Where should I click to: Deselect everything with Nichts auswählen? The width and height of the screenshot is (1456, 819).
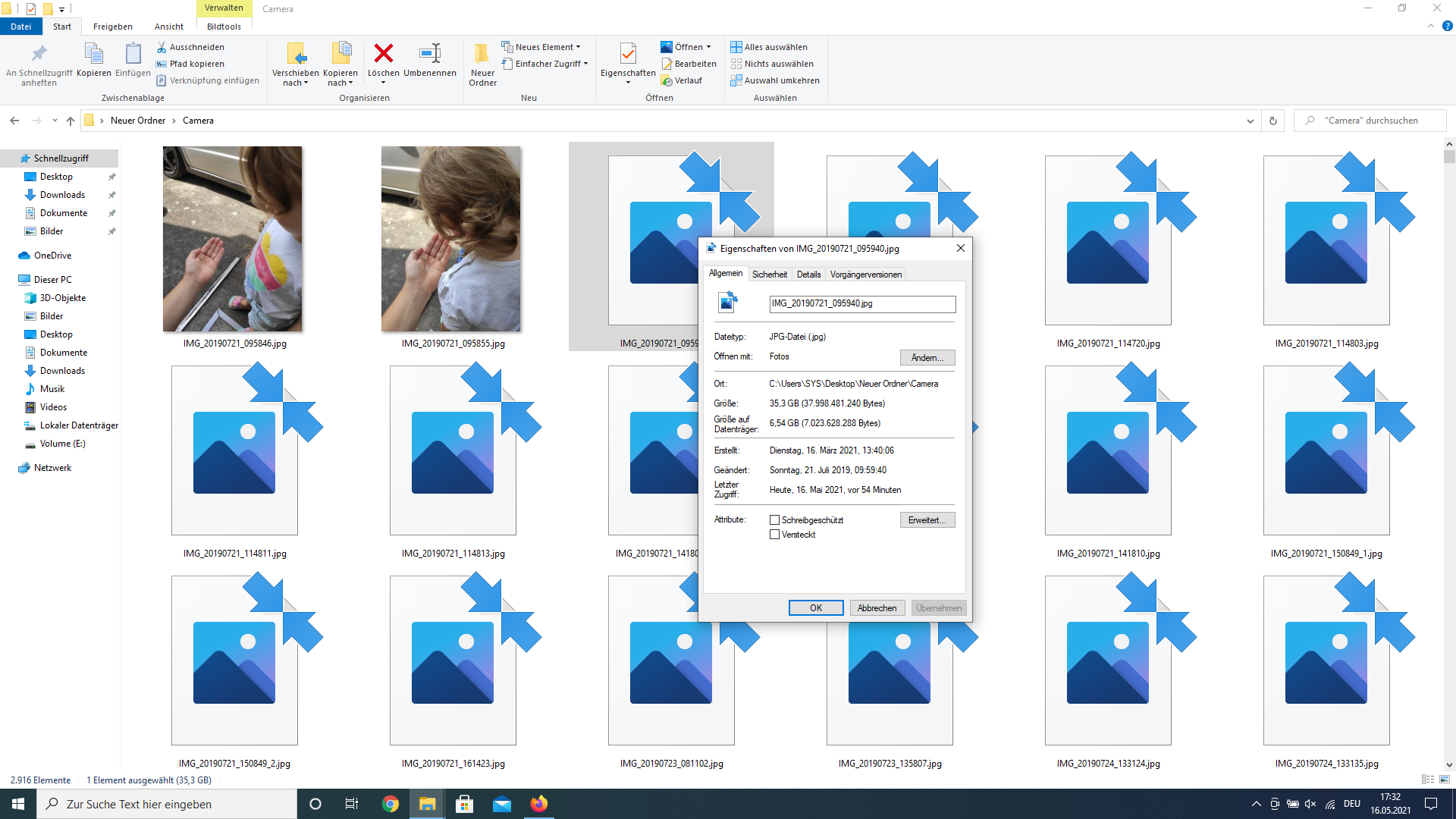[x=772, y=64]
